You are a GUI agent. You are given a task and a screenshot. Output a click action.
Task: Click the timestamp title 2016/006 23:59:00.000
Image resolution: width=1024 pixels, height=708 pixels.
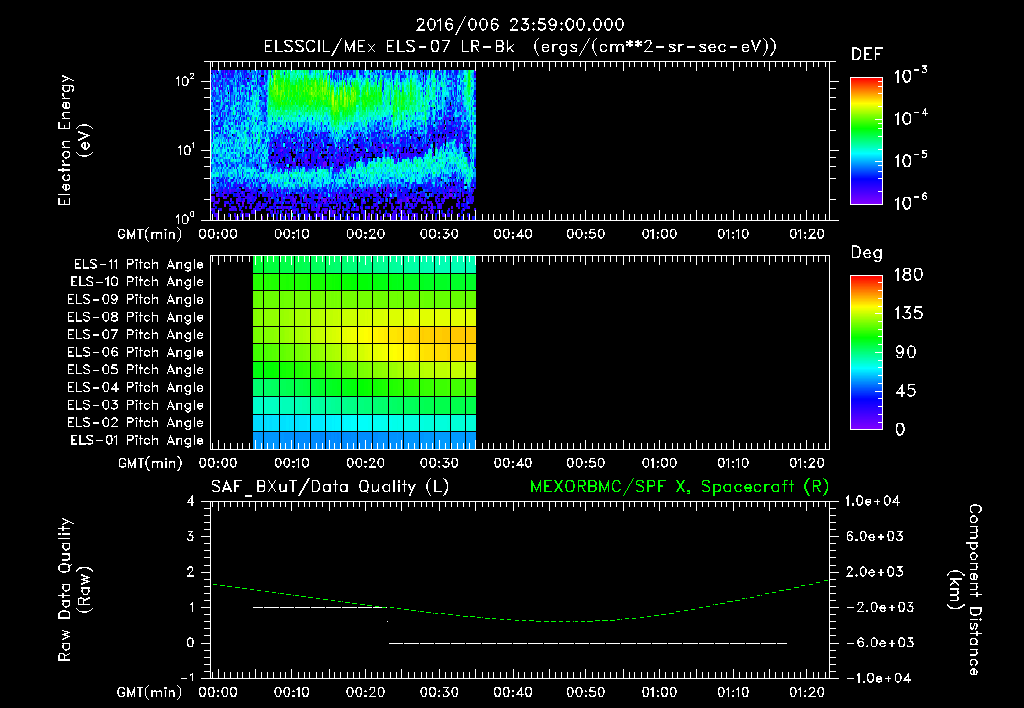[520, 25]
